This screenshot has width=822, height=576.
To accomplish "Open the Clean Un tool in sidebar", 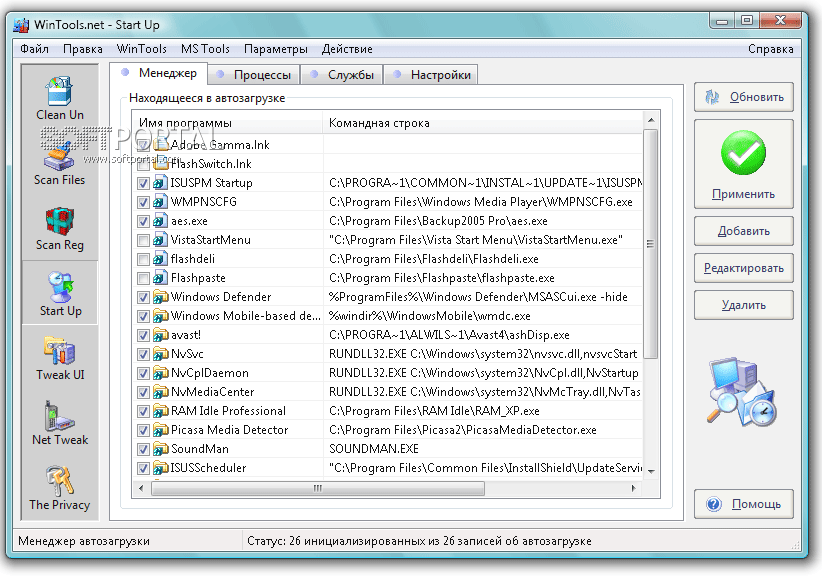I will pyautogui.click(x=60, y=99).
